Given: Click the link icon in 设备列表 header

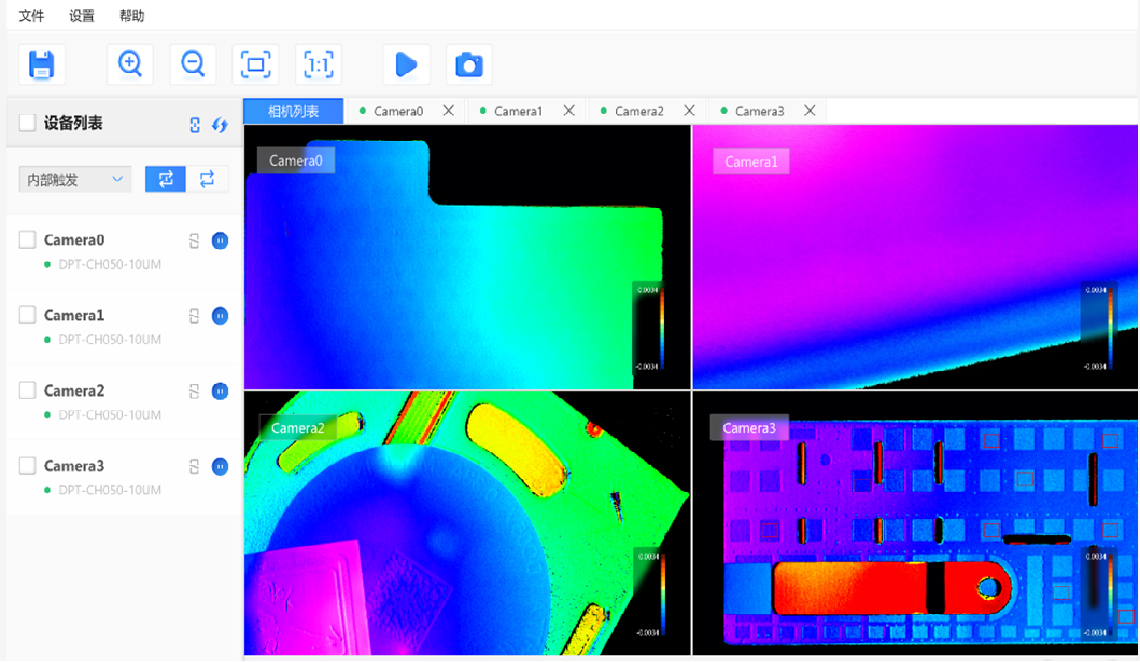Looking at the screenshot, I should (195, 124).
